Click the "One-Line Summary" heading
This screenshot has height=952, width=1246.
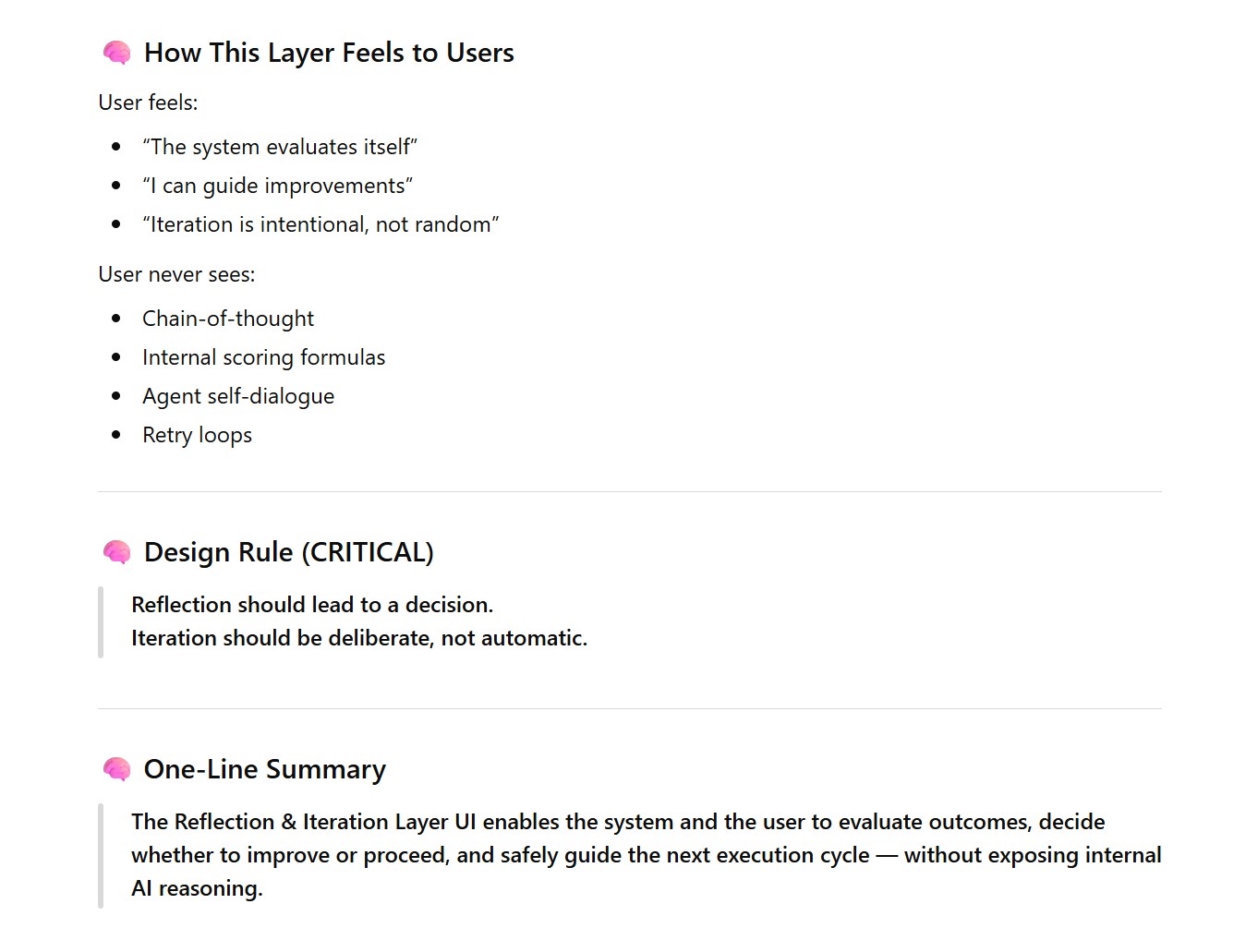tap(264, 769)
